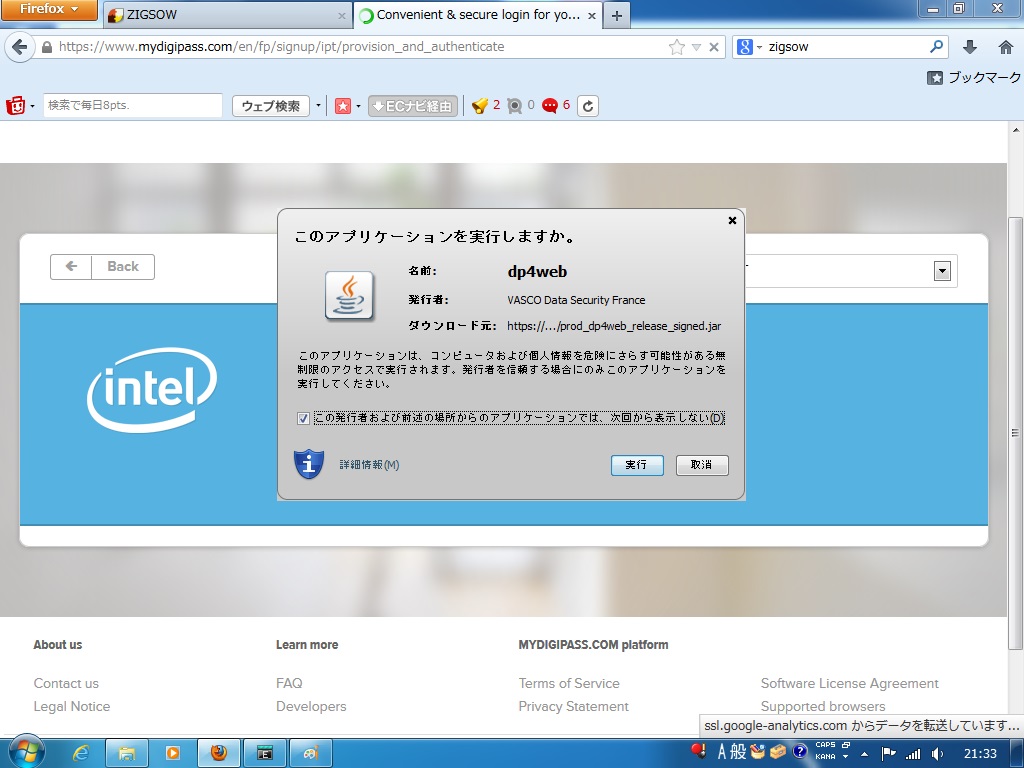Click the ECナビ経由 button
The image size is (1024, 768).
[413, 106]
